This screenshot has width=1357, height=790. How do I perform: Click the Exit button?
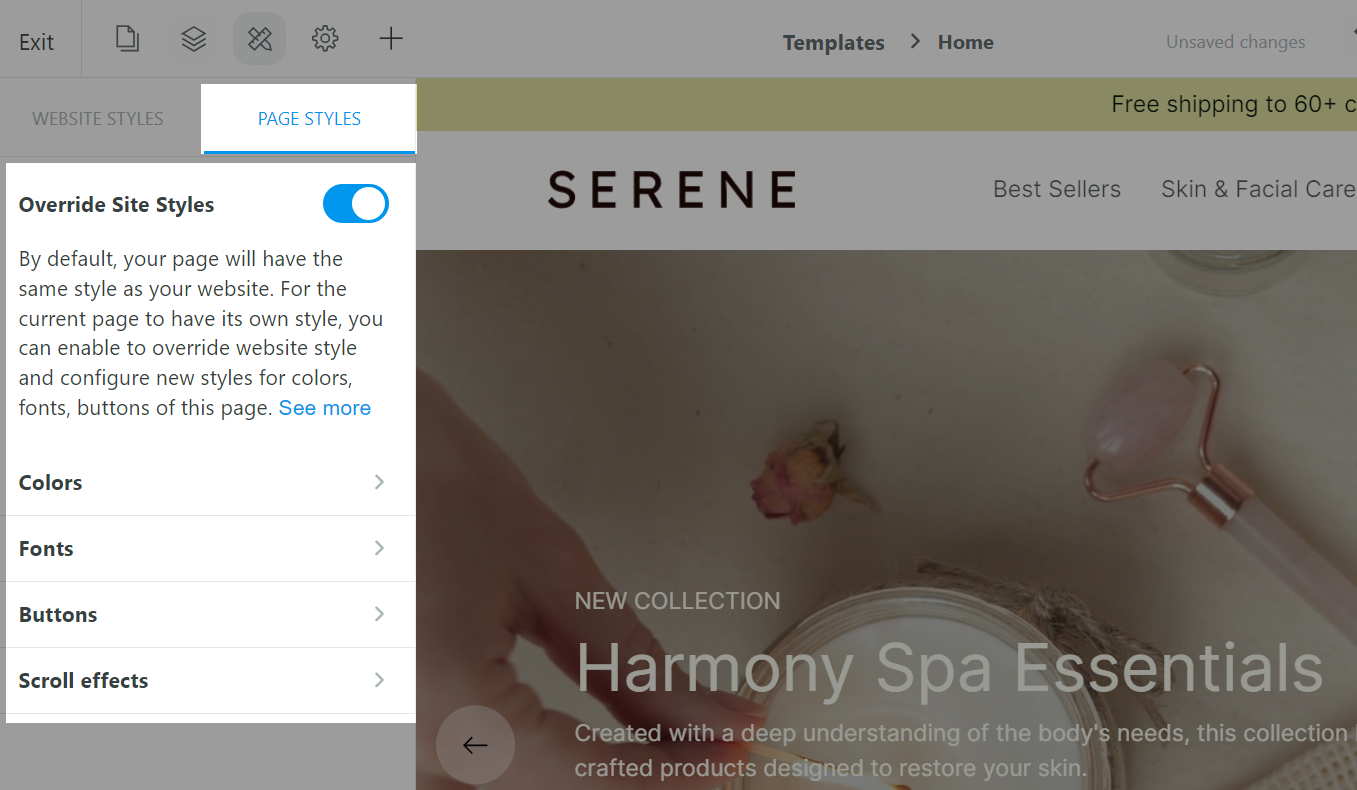click(x=37, y=42)
